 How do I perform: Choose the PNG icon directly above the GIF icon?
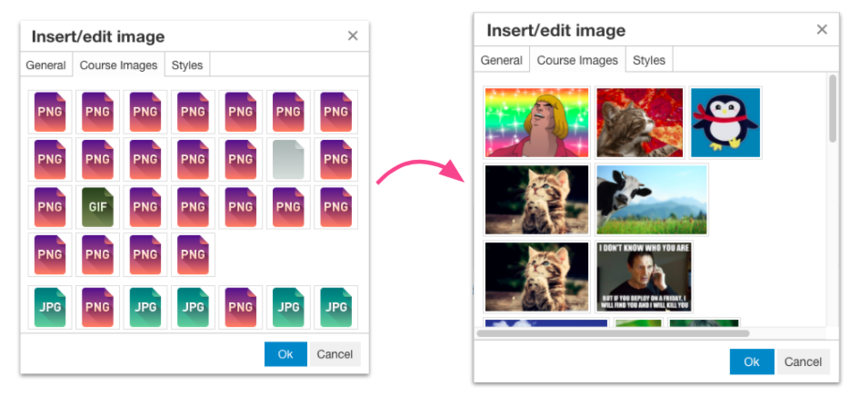click(98, 159)
